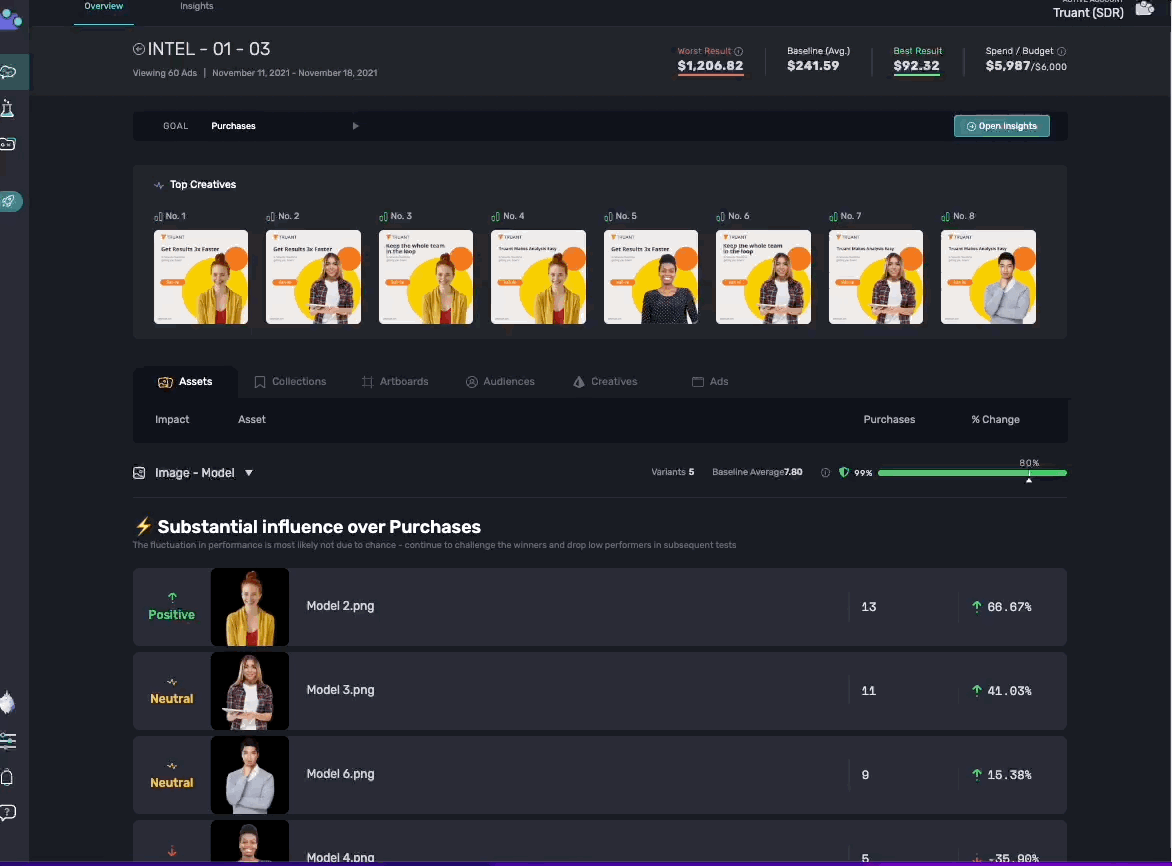Click info icon next to Spend / Budget
The image size is (1172, 866).
point(1061,51)
